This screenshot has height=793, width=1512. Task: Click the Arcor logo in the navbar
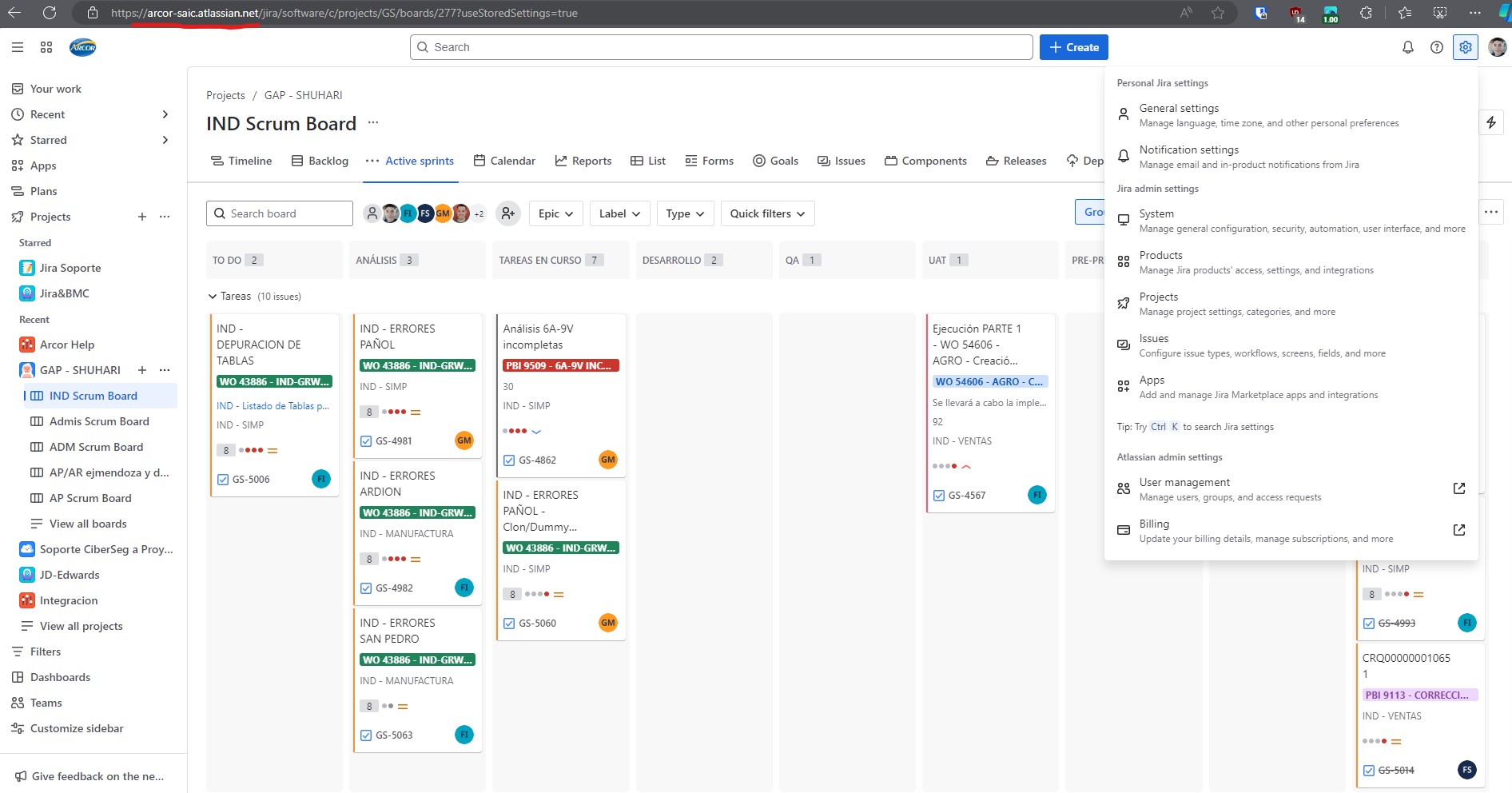(x=82, y=47)
